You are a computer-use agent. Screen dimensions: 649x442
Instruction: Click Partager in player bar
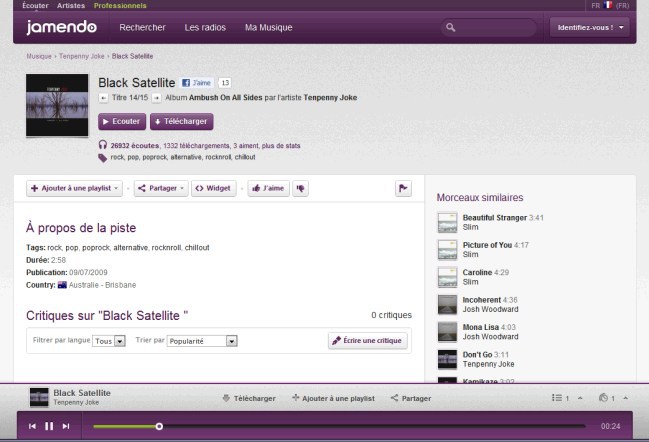(411, 398)
